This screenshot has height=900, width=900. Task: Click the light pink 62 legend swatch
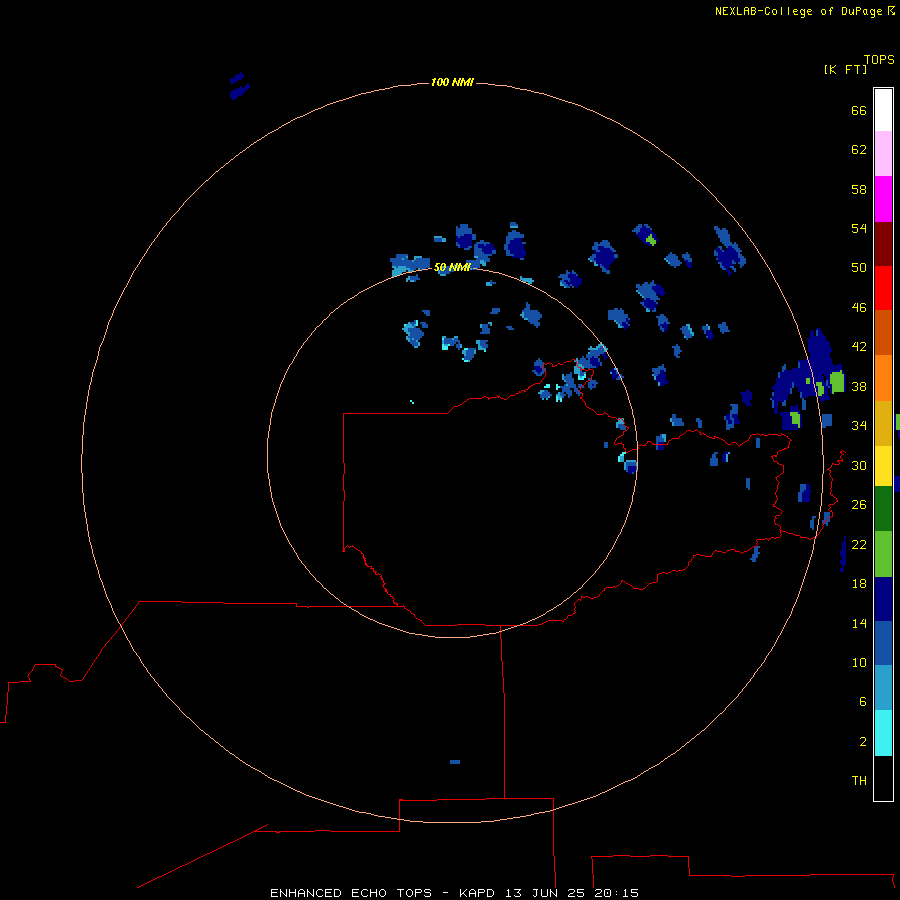click(x=883, y=153)
